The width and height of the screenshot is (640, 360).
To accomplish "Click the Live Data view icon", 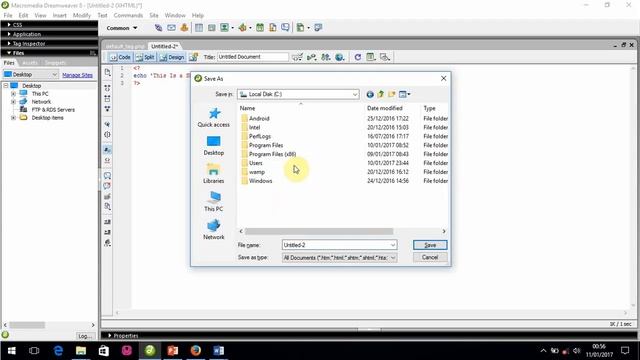I will click(x=194, y=57).
